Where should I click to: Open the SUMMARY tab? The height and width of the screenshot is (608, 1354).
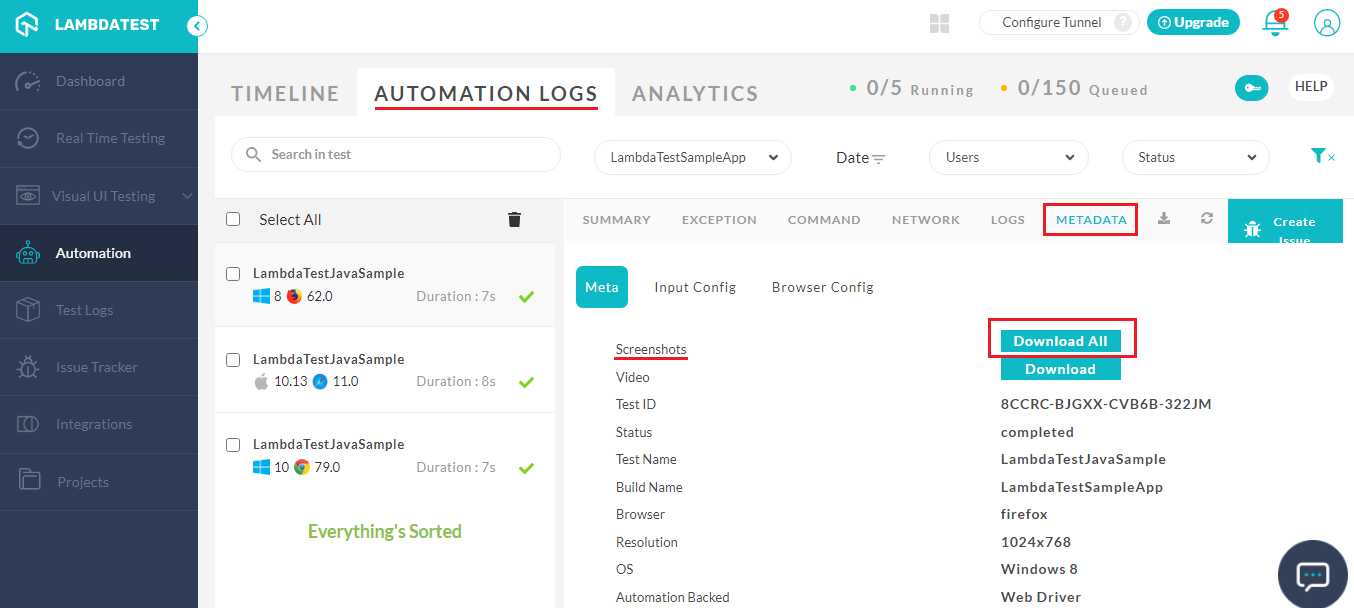tap(616, 220)
